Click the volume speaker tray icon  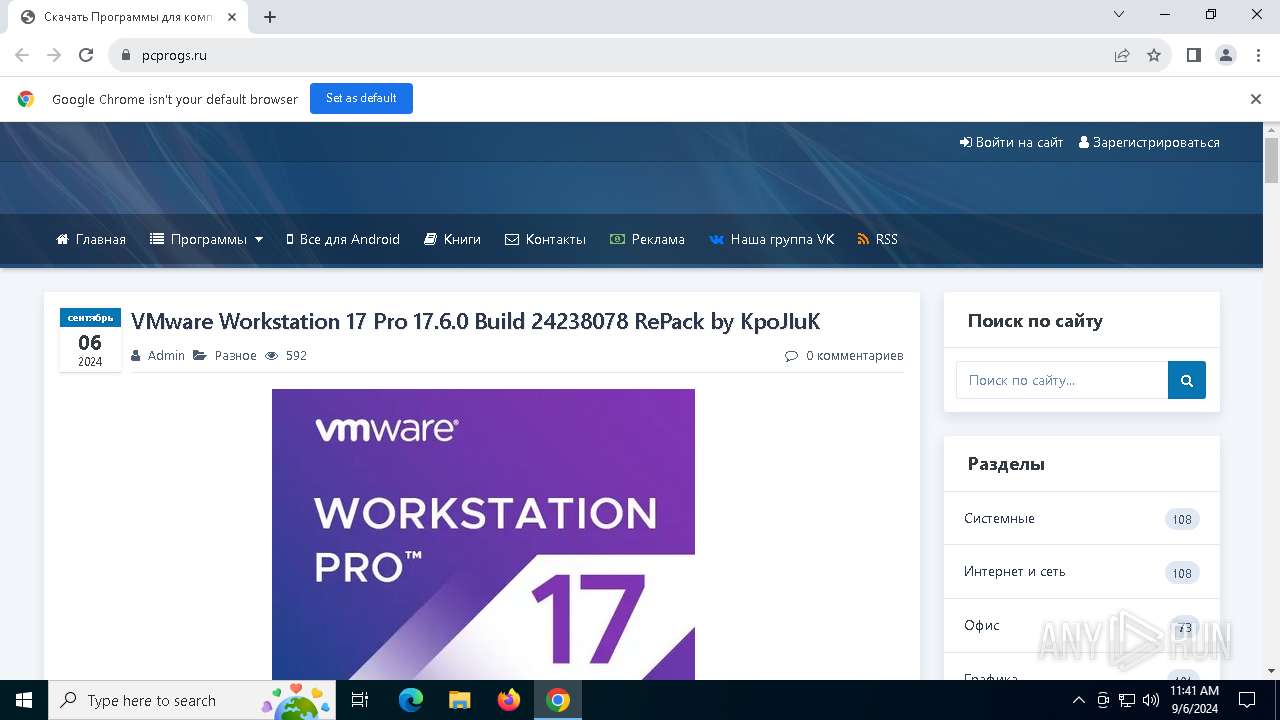1150,700
